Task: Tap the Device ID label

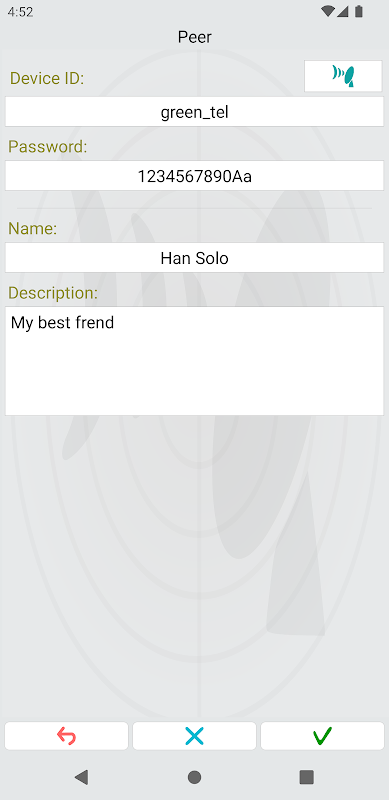Action: click(47, 79)
